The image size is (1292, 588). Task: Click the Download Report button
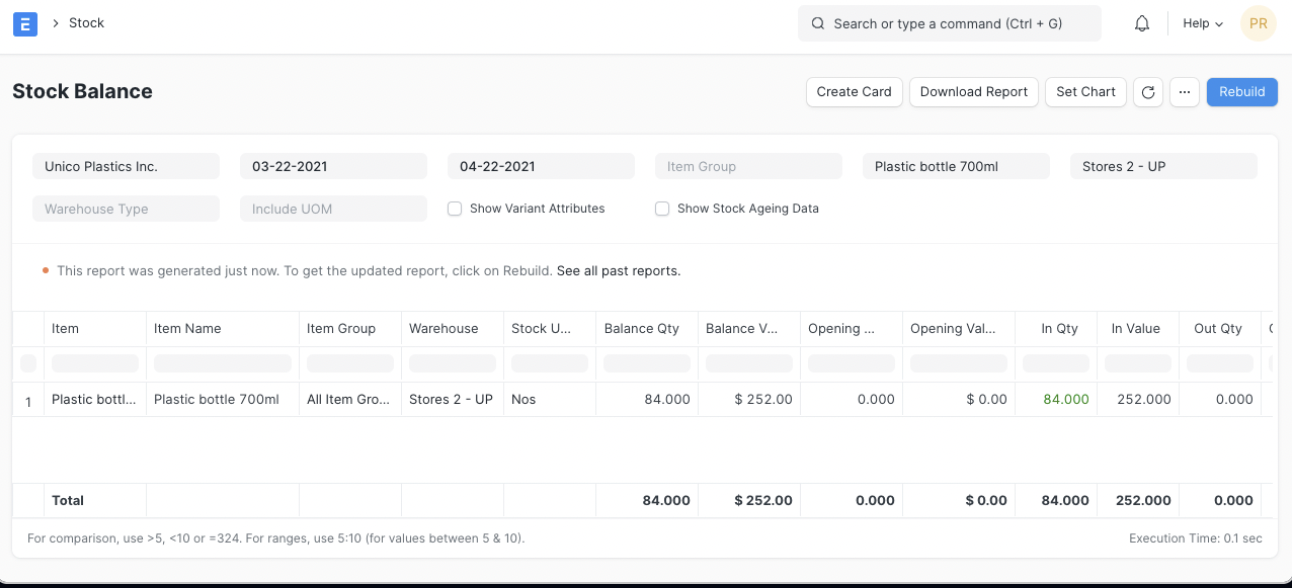pos(973,92)
